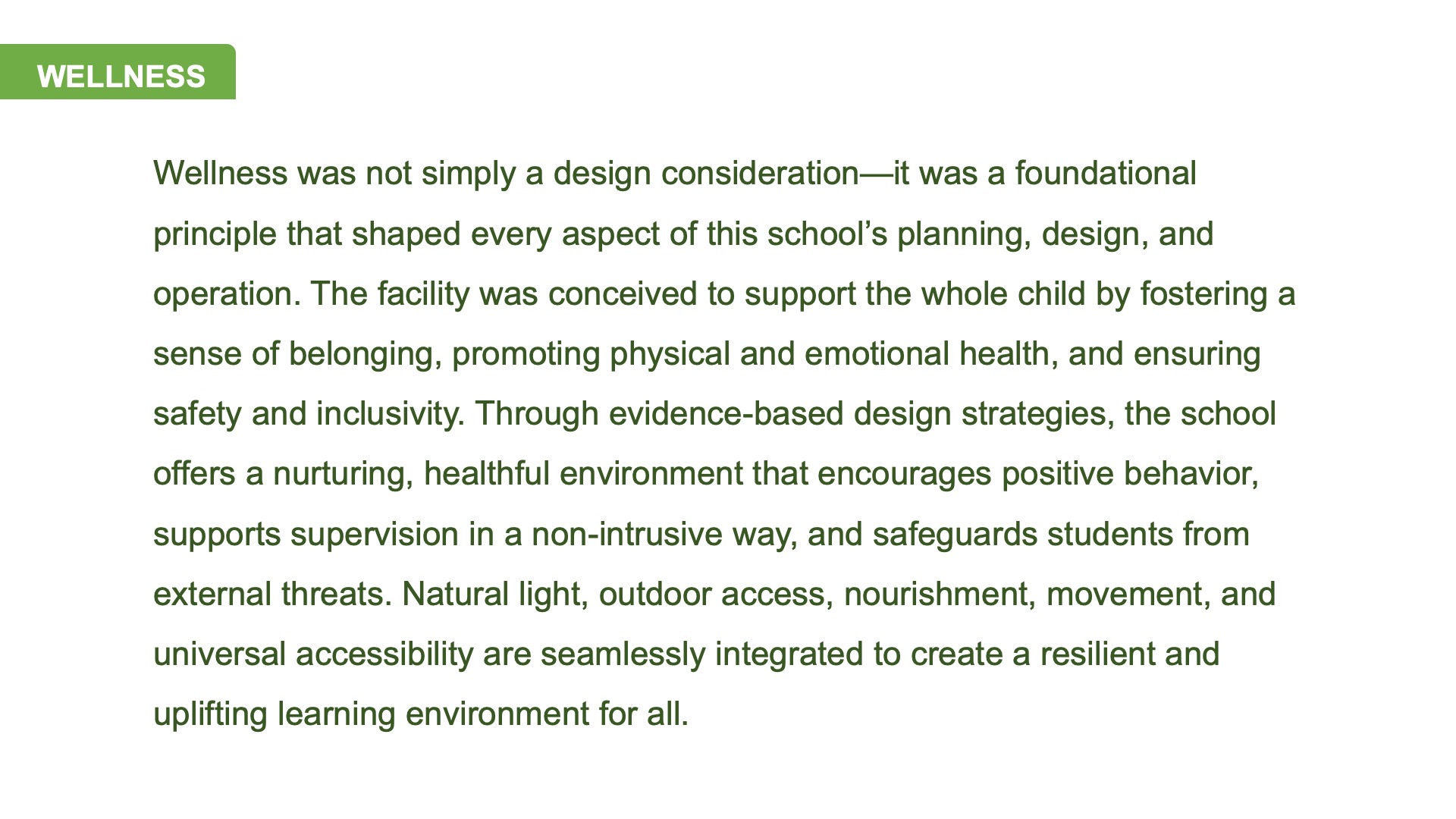Click the word "healthful"
The image size is (1456, 819).
(486, 474)
